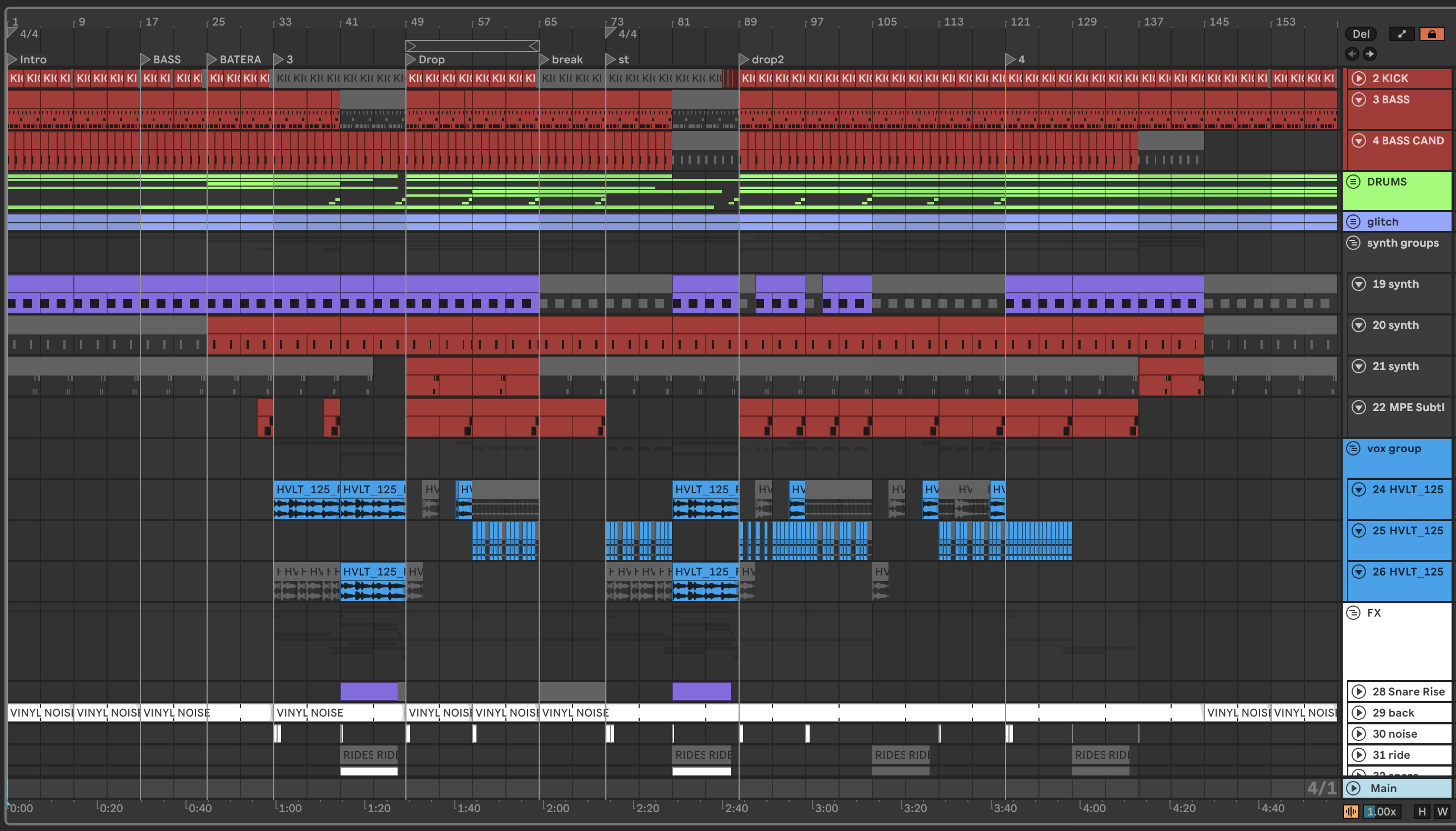Click the DRUMS group fold icon
This screenshot has height=831, width=1456.
(1353, 182)
